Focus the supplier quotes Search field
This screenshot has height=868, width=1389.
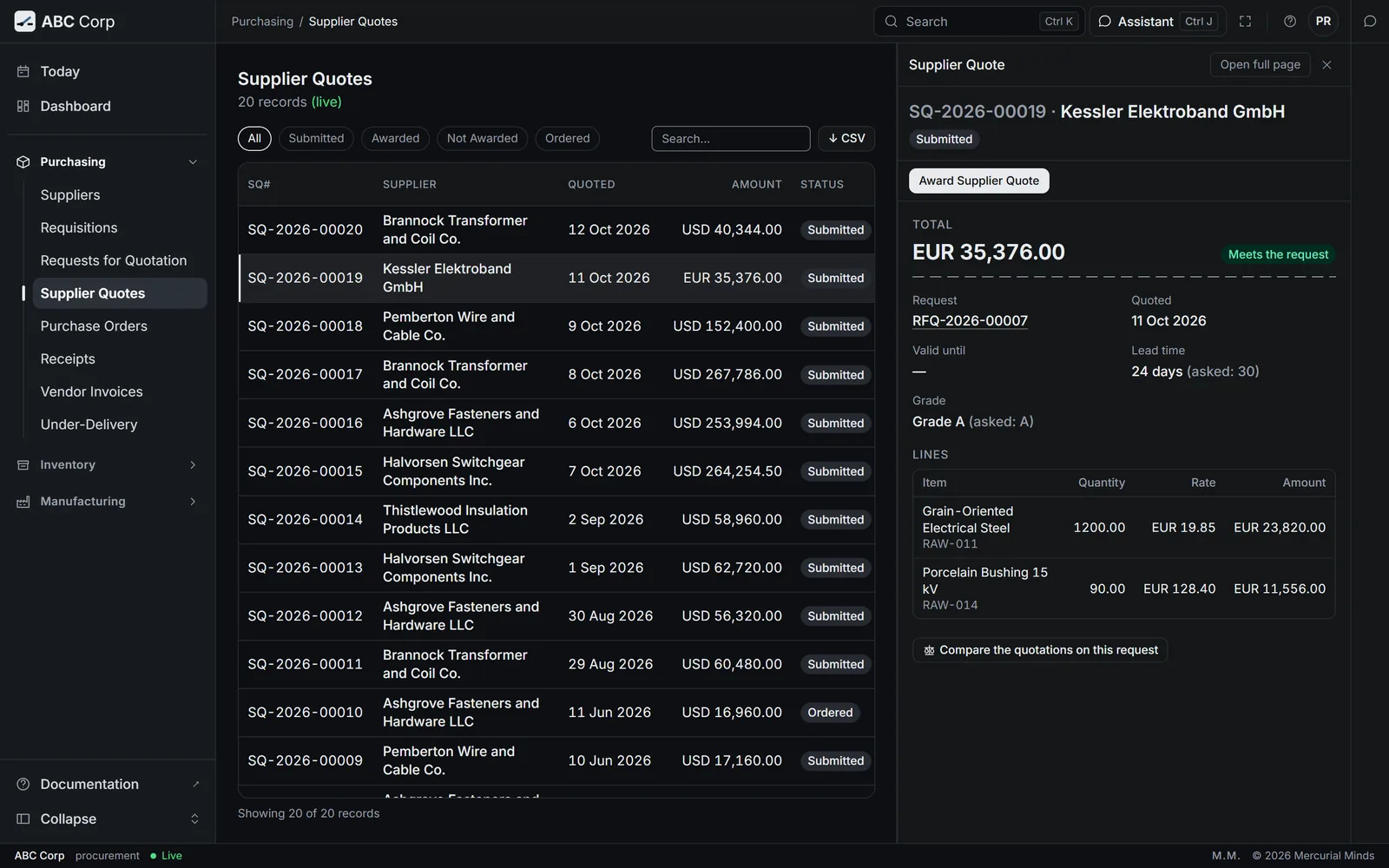(x=731, y=139)
